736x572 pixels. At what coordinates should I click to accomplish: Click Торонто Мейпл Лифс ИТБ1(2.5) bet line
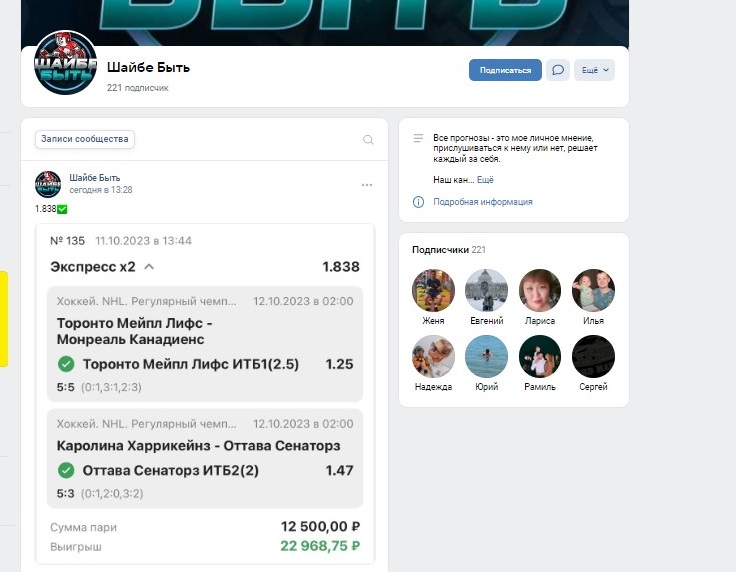pyautogui.click(x=191, y=364)
